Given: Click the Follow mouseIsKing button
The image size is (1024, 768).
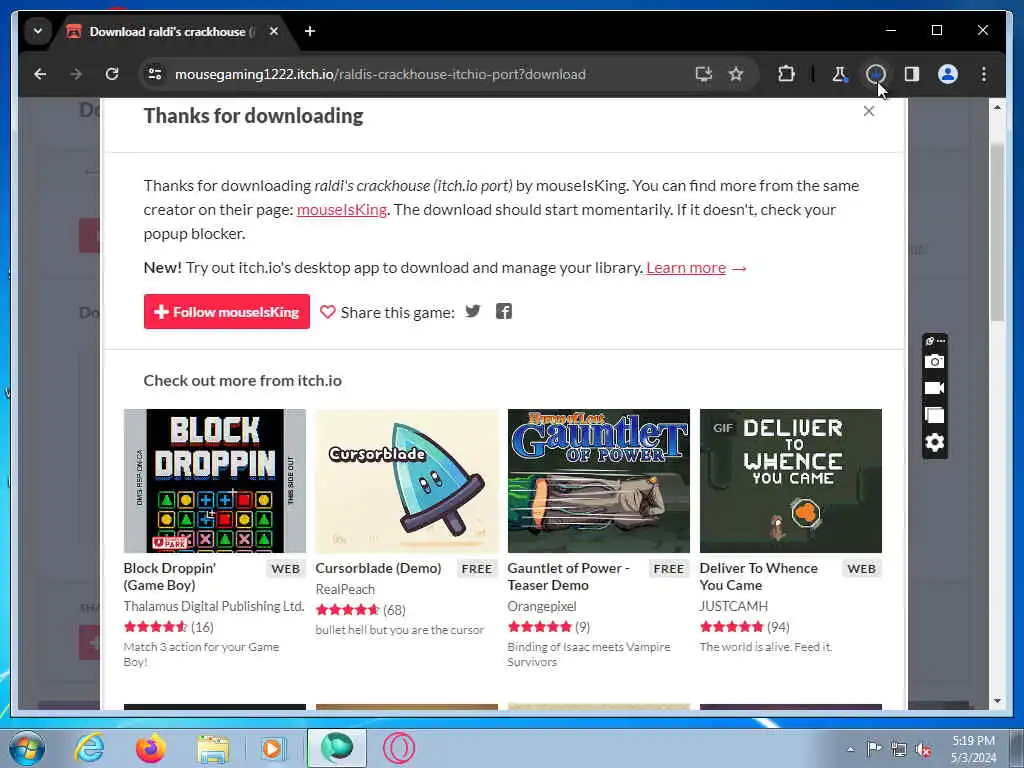Looking at the screenshot, I should pyautogui.click(x=227, y=312).
